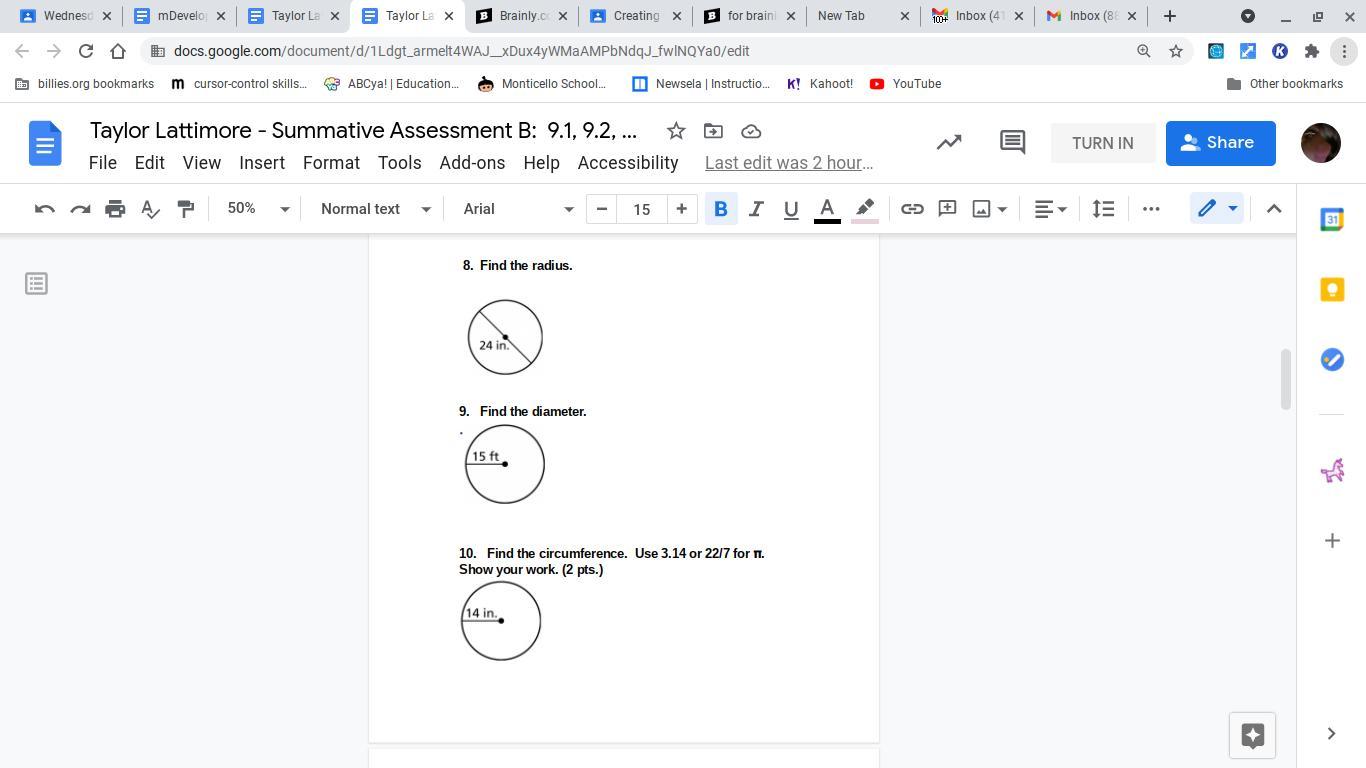The width and height of the screenshot is (1366, 768).
Task: Expand the image insert dropdown arrow
Action: coord(1002,209)
